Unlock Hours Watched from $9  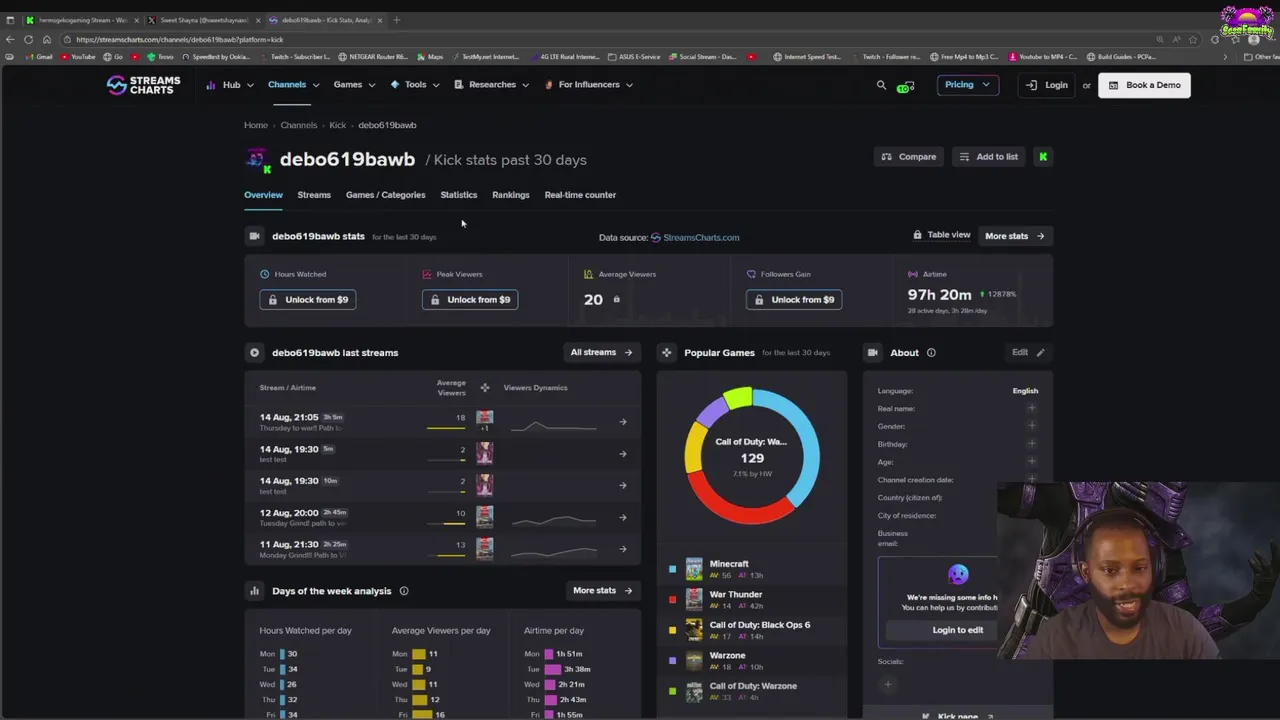[x=308, y=300]
